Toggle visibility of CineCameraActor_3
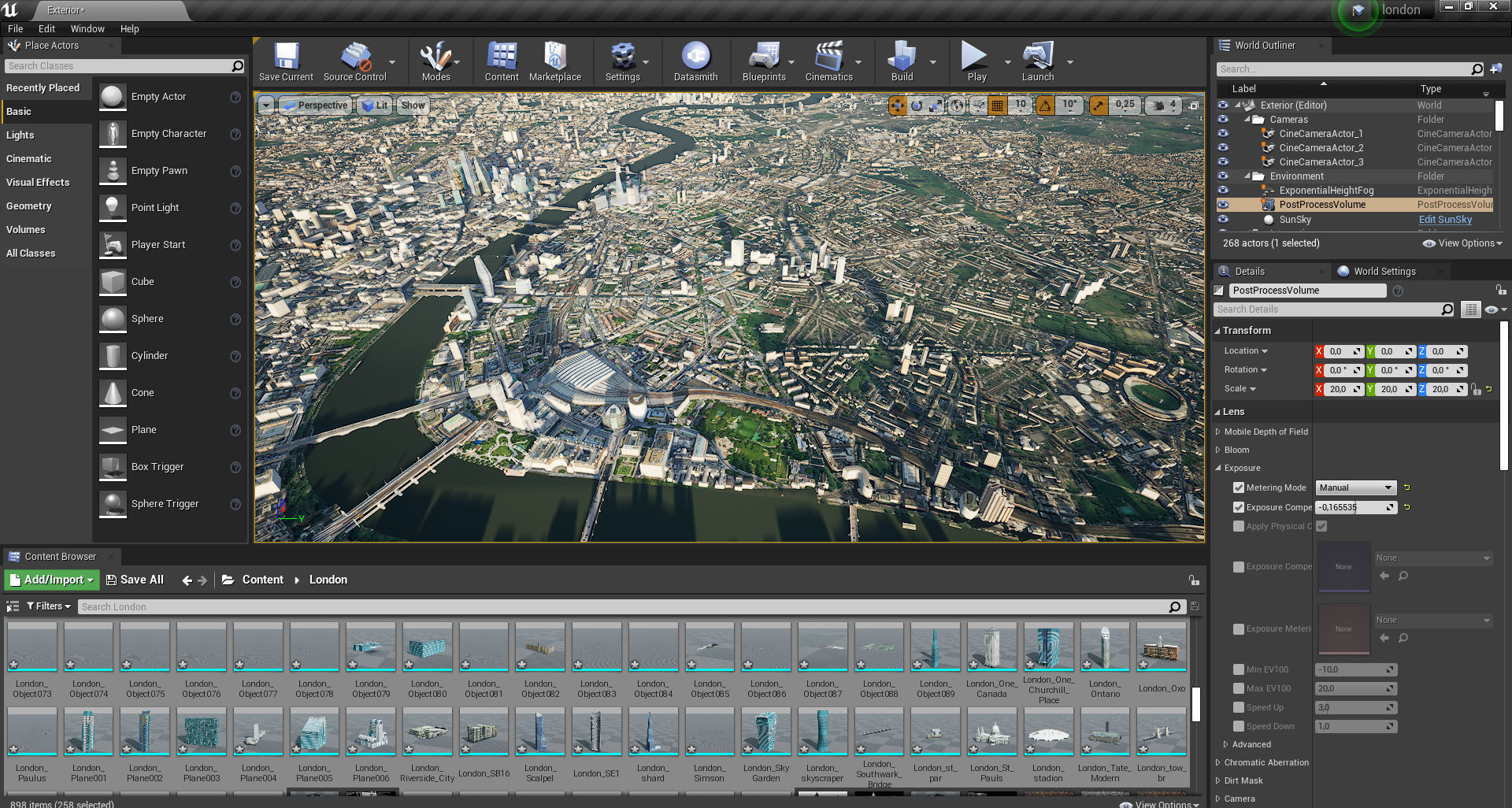The height and width of the screenshot is (808, 1512). [x=1223, y=162]
